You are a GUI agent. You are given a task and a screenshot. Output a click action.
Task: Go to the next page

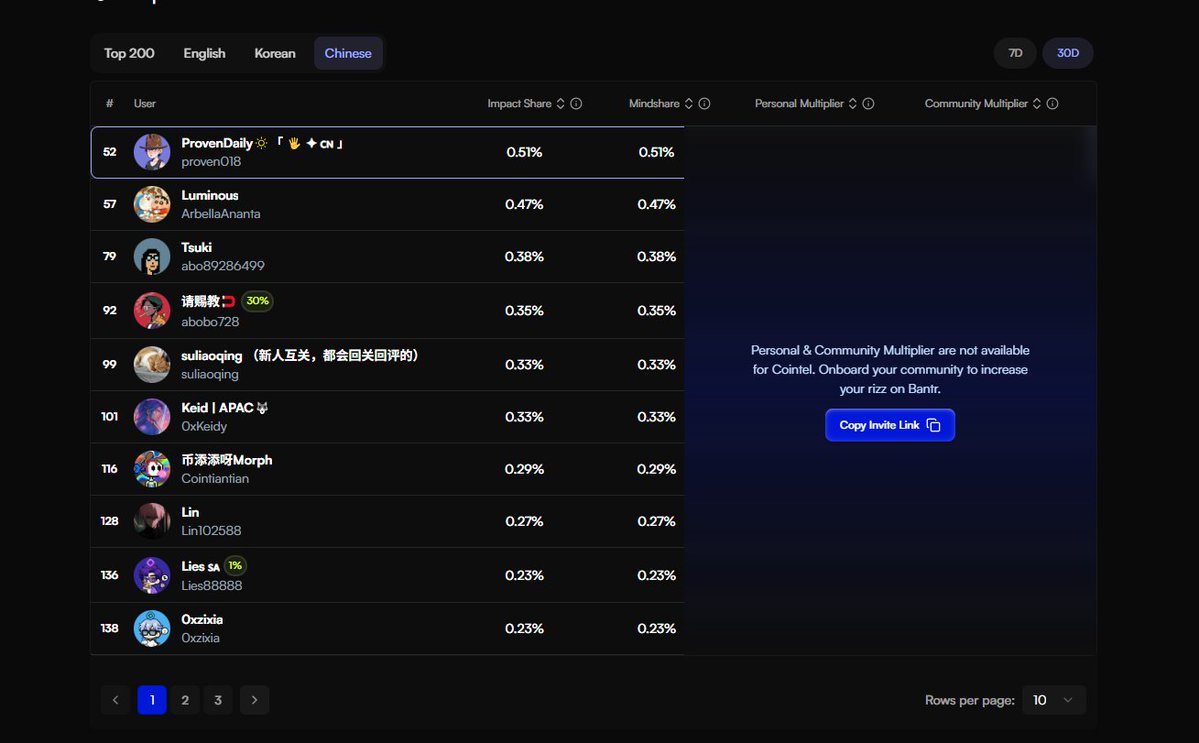[255, 700]
